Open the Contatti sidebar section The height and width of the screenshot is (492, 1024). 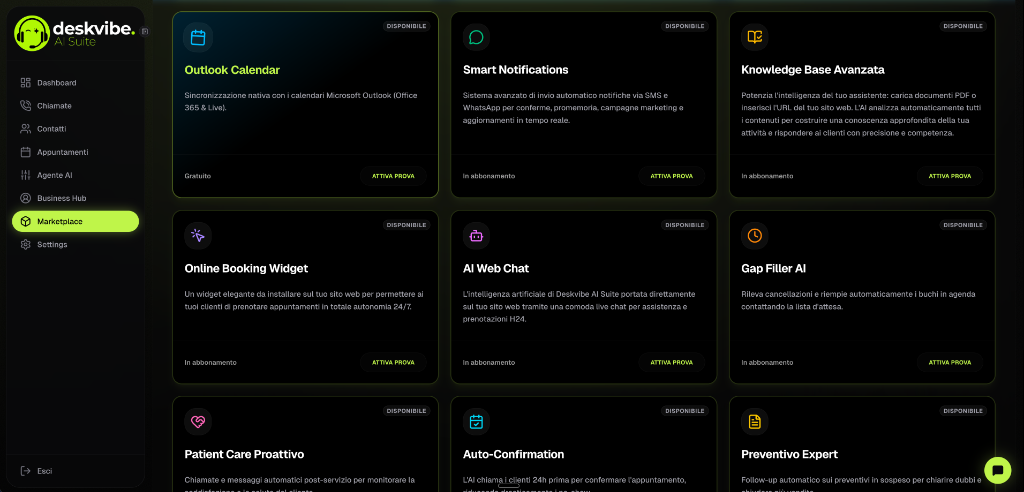pos(51,129)
